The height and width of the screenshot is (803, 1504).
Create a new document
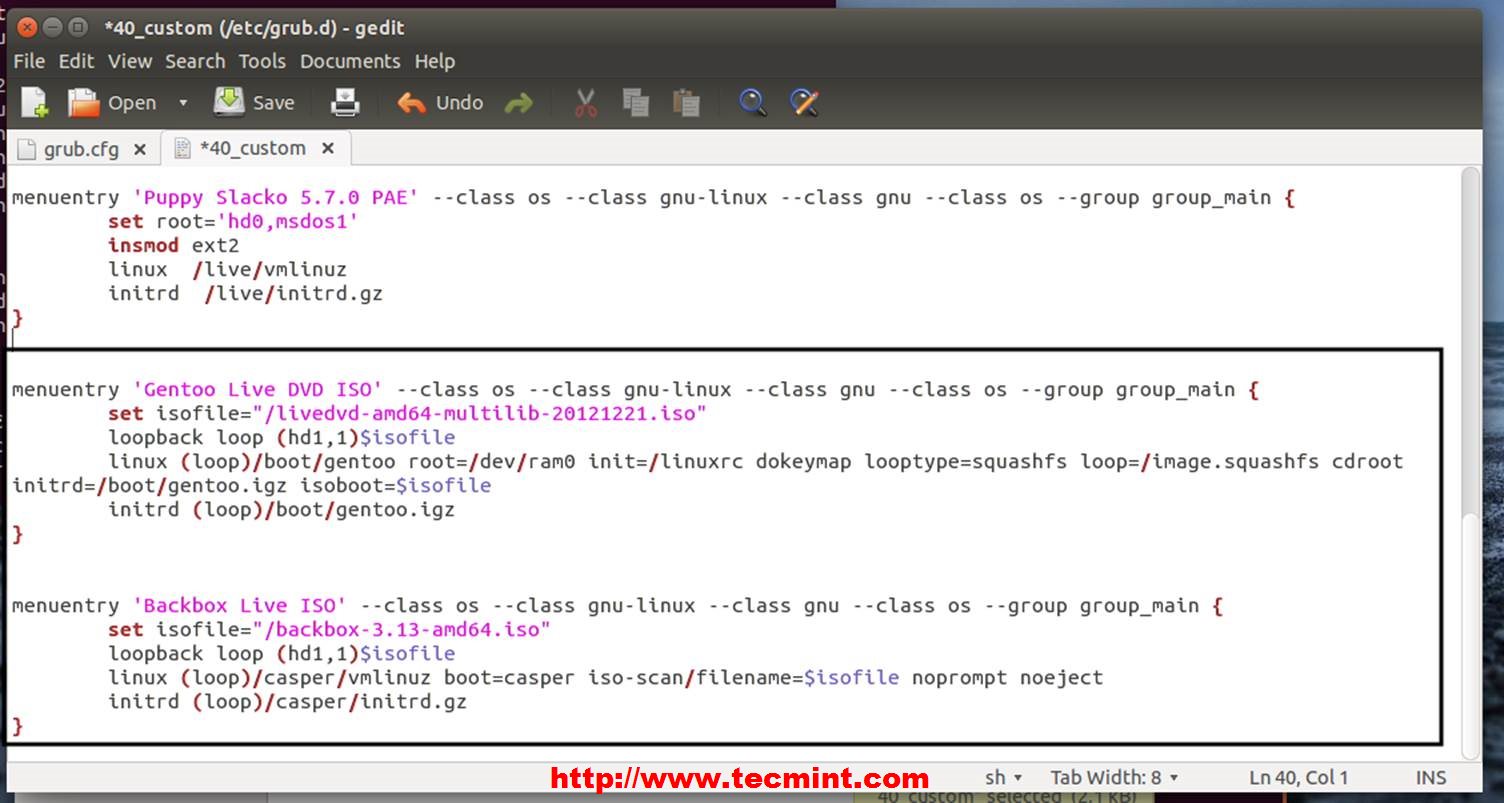click(33, 102)
